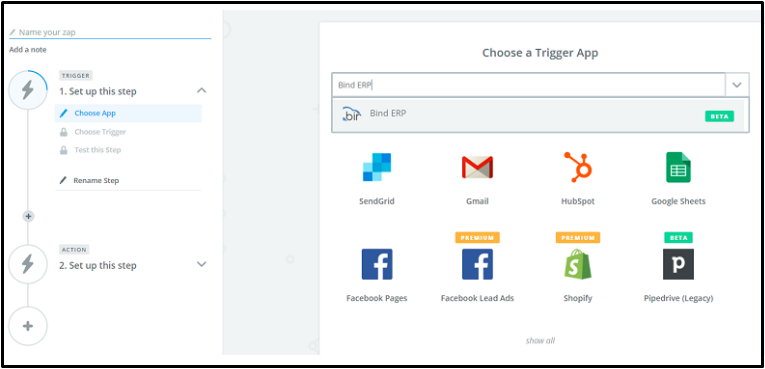Select the SendGrid app icon
The image size is (765, 369).
click(377, 167)
